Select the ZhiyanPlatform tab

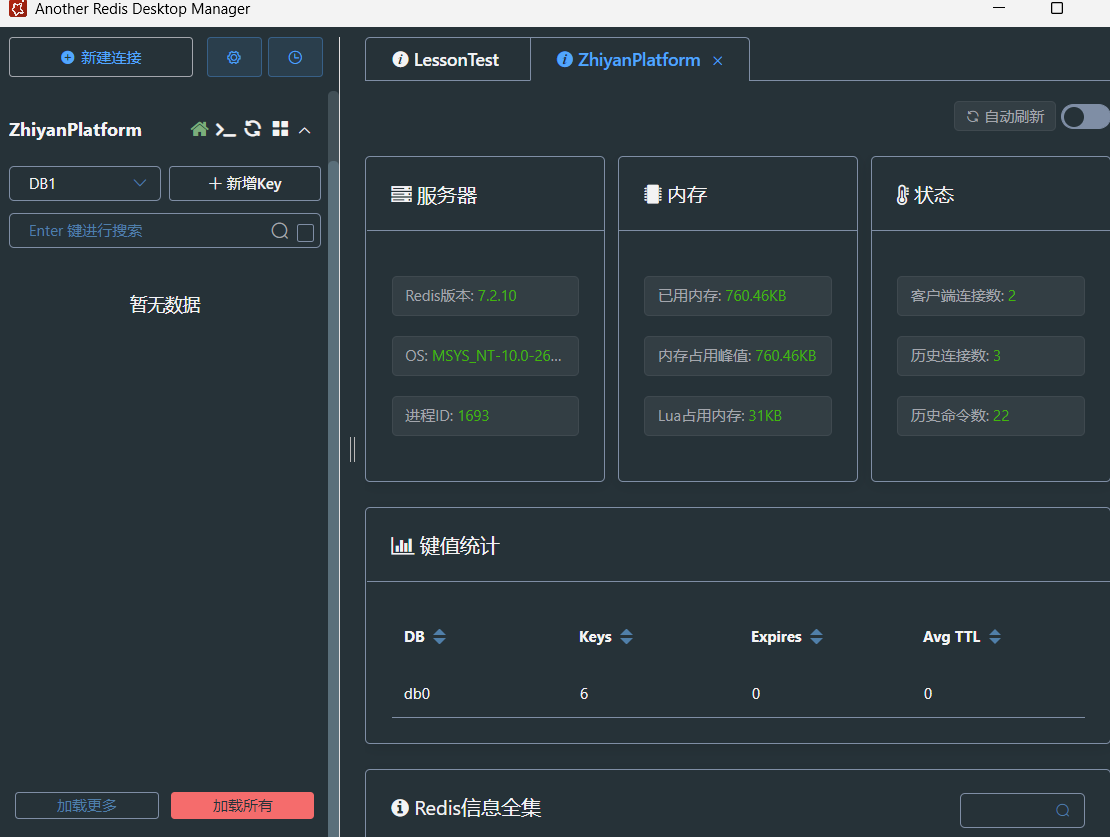pyautogui.click(x=629, y=60)
